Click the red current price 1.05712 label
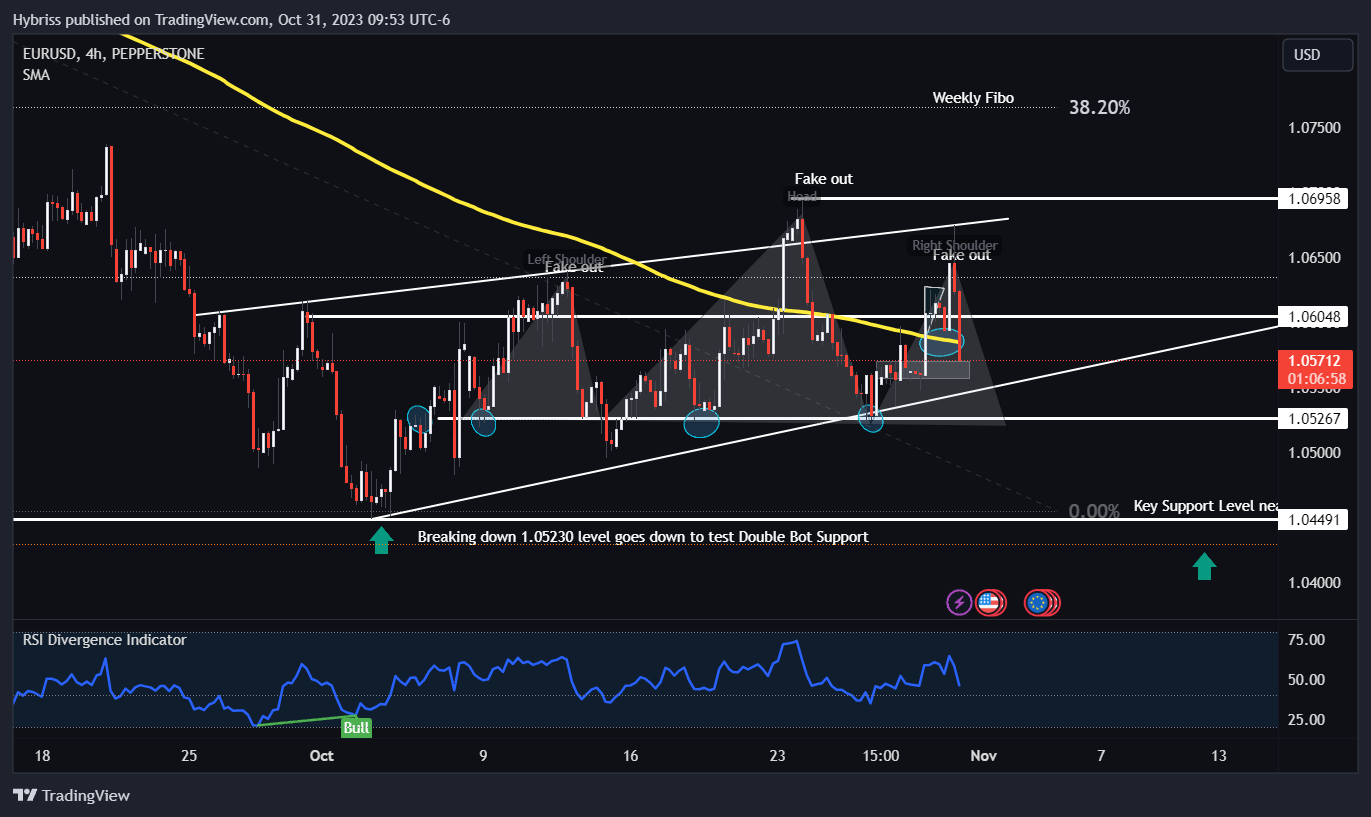Viewport: 1371px width, 817px height. pyautogui.click(x=1316, y=369)
